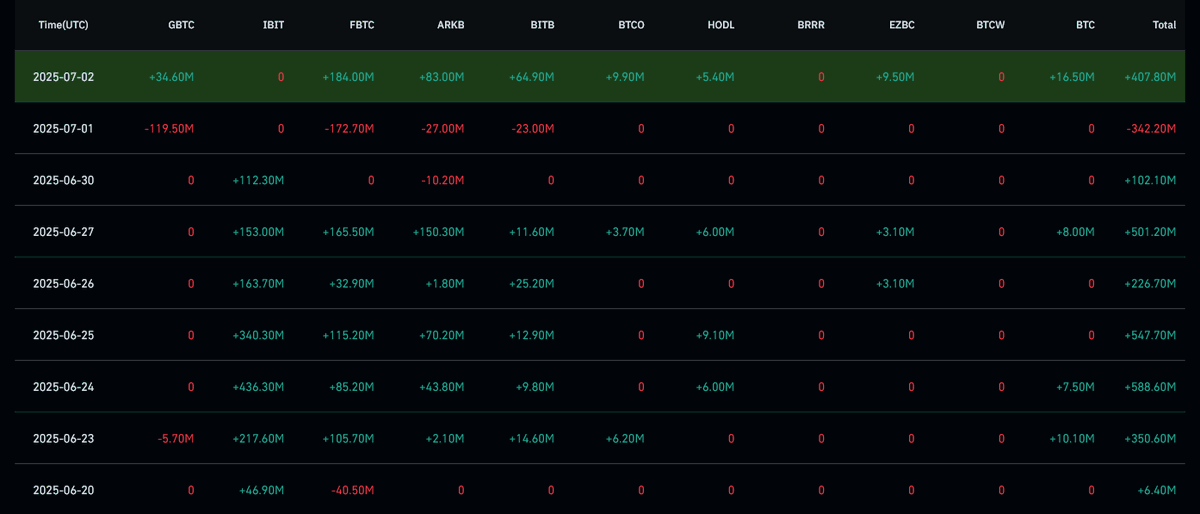Click the +163.70M IBIT value
The width and height of the screenshot is (1200, 514).
tap(258, 283)
